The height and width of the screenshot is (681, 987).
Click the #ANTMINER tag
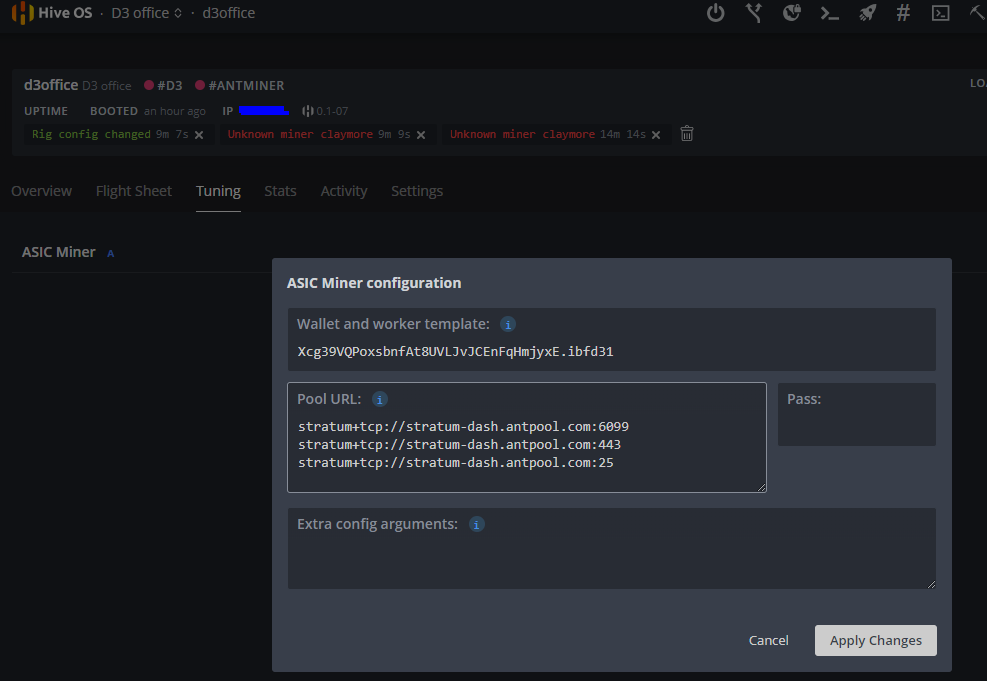click(240, 86)
